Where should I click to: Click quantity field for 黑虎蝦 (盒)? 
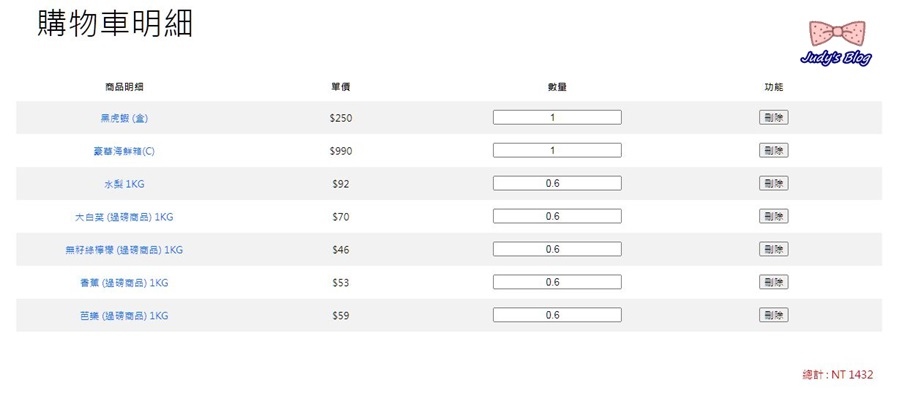coord(557,118)
